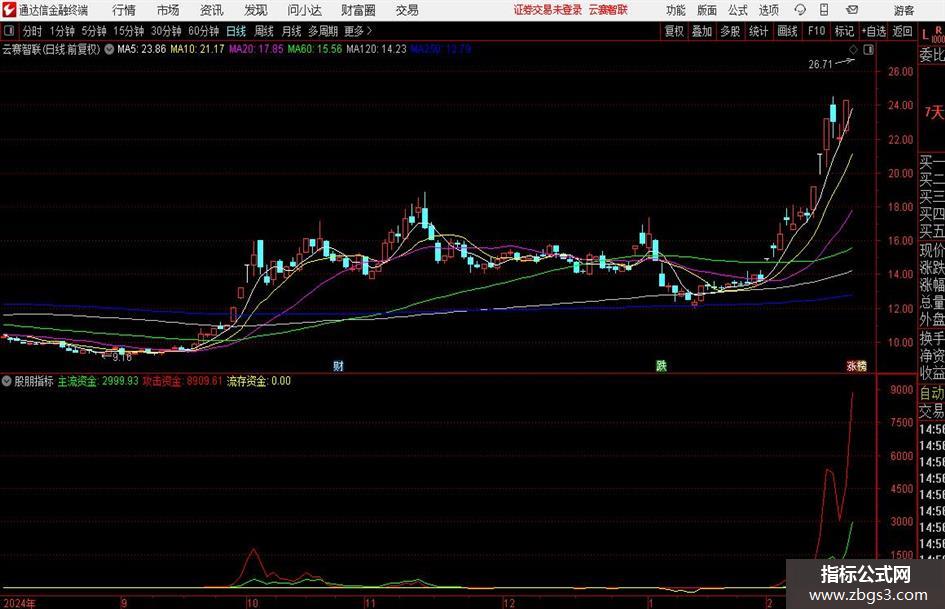Viewport: 945px width, 609px height.
Task: Click the L R indicator icon at the right edge
Action: [x=932, y=33]
